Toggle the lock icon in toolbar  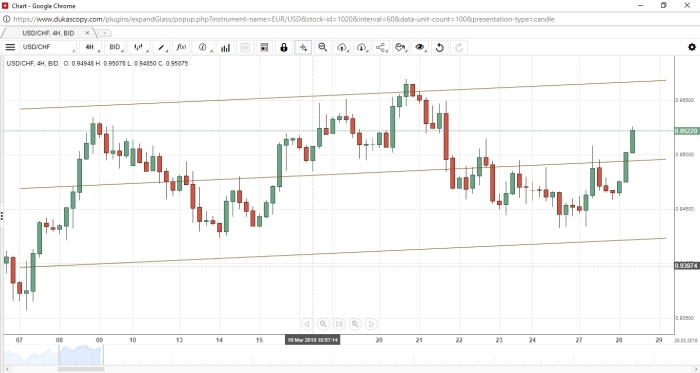tap(283, 47)
